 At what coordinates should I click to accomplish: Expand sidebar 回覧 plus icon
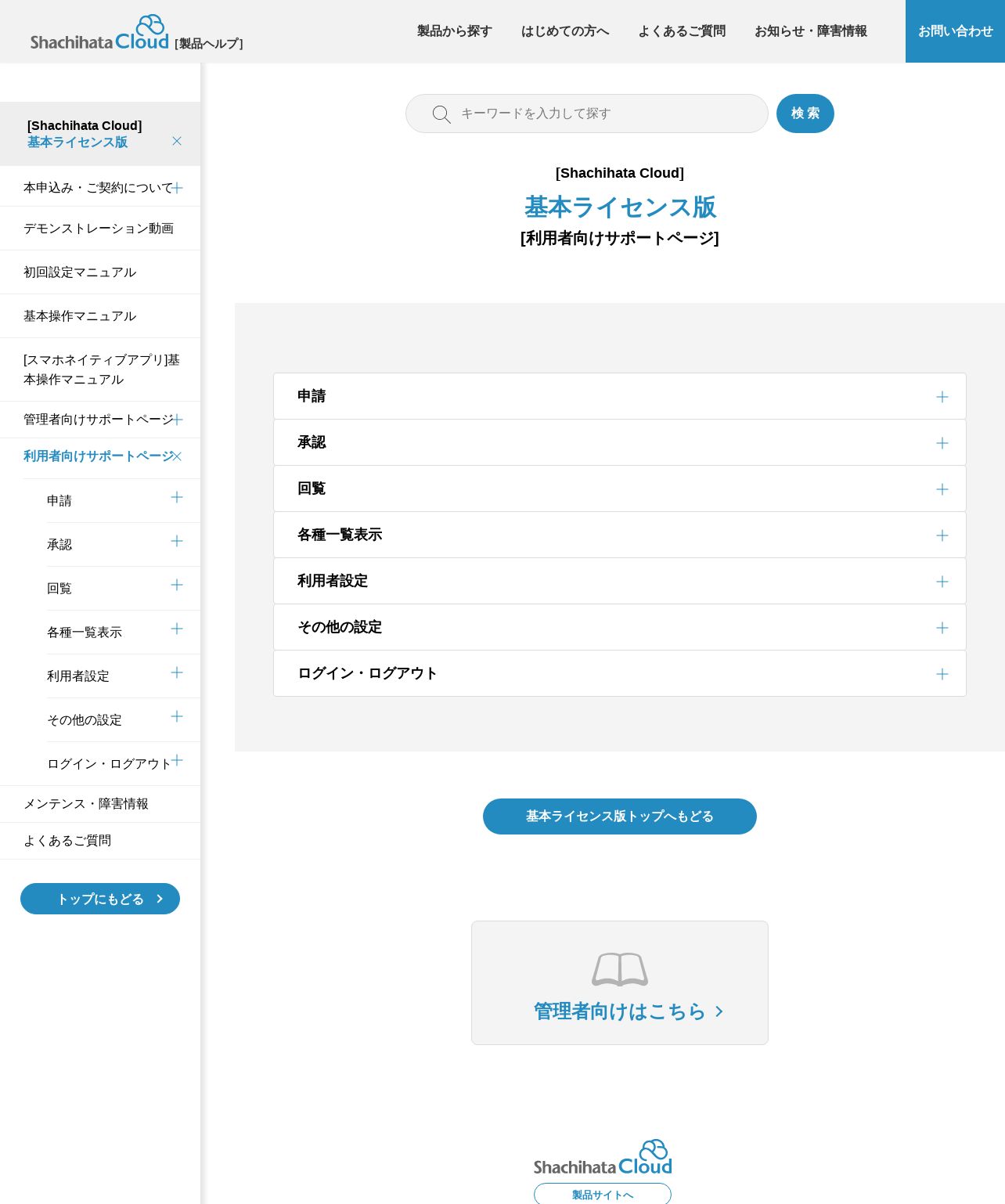pyautogui.click(x=177, y=585)
